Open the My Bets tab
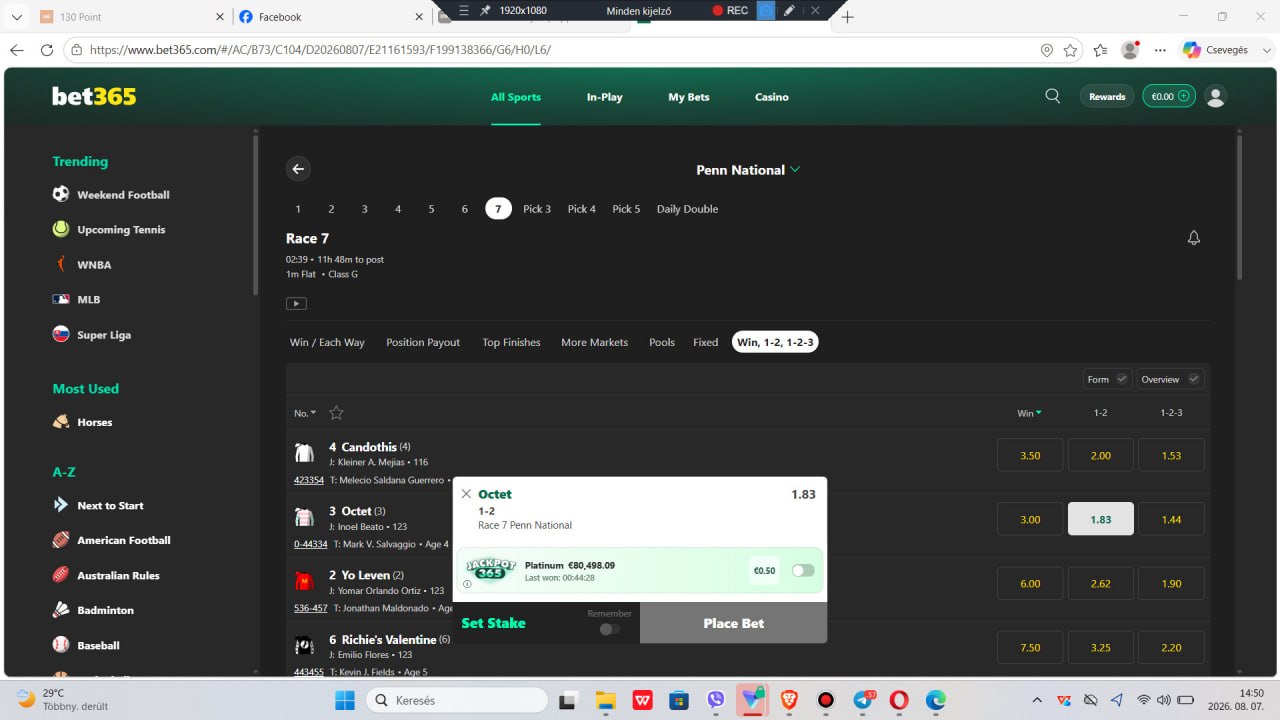 689,97
